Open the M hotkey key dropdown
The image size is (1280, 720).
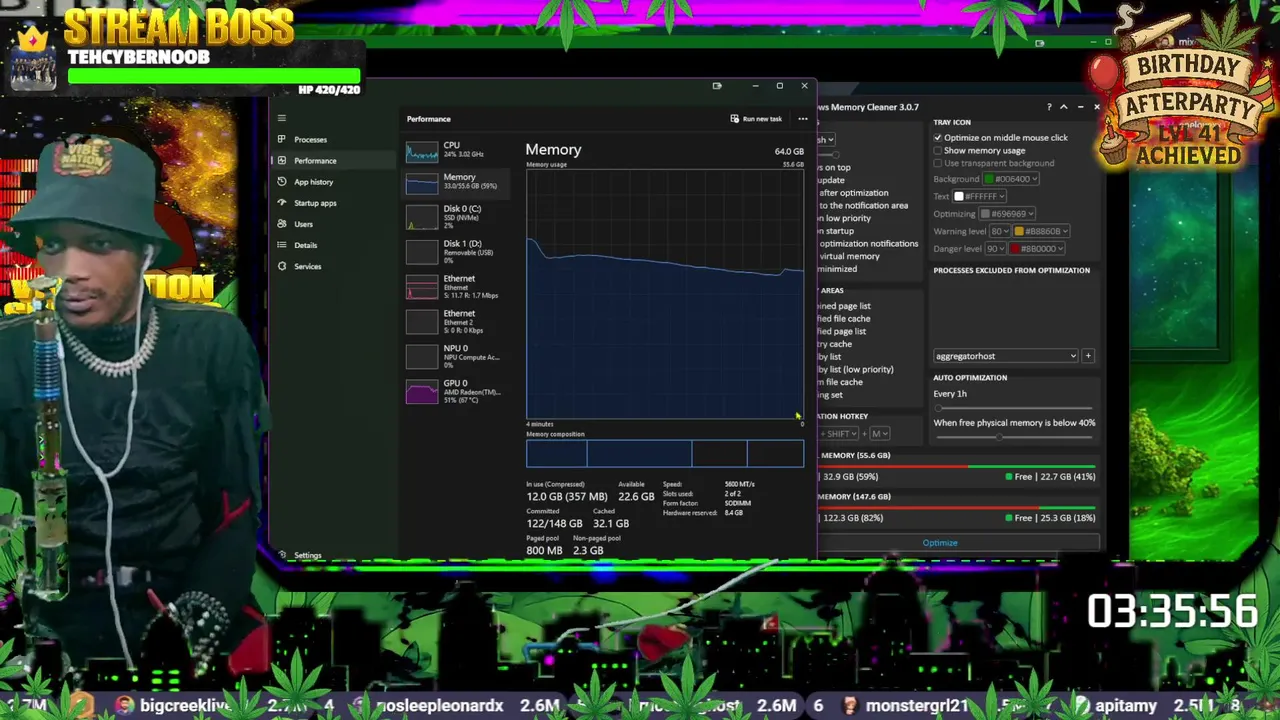[x=879, y=434]
